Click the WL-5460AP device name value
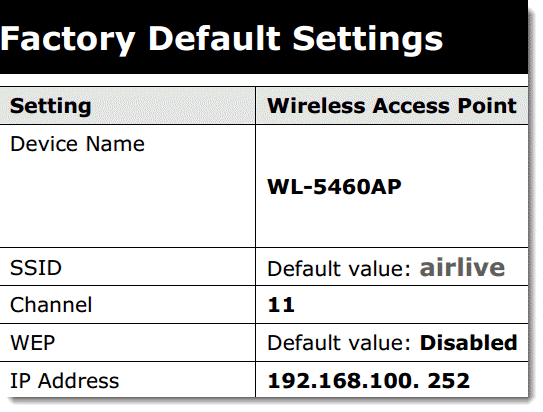The image size is (543, 412). [x=334, y=187]
